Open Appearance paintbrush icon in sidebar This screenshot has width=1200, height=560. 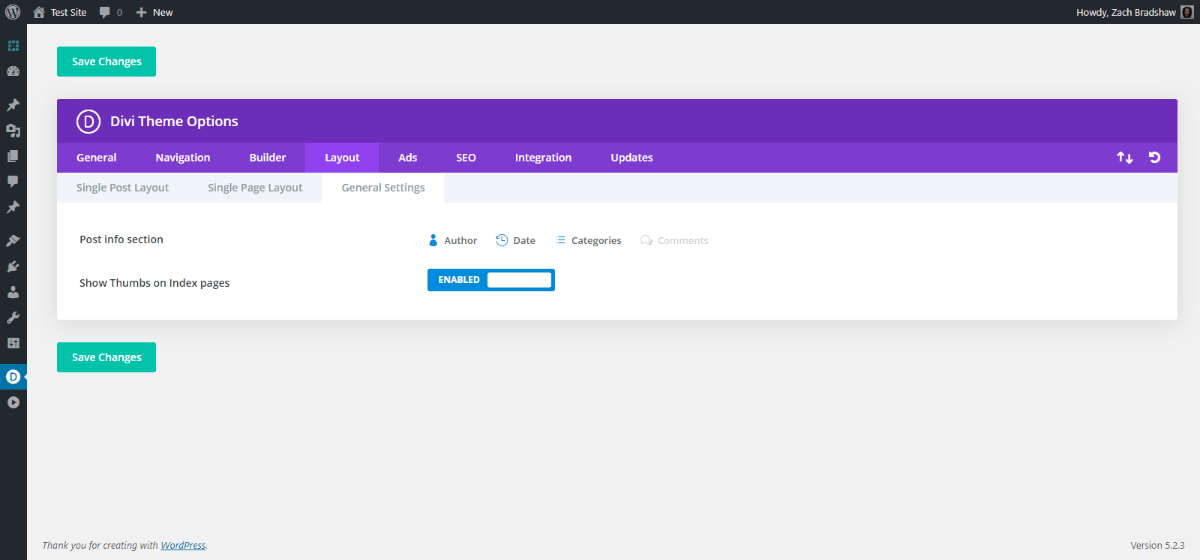click(13, 241)
